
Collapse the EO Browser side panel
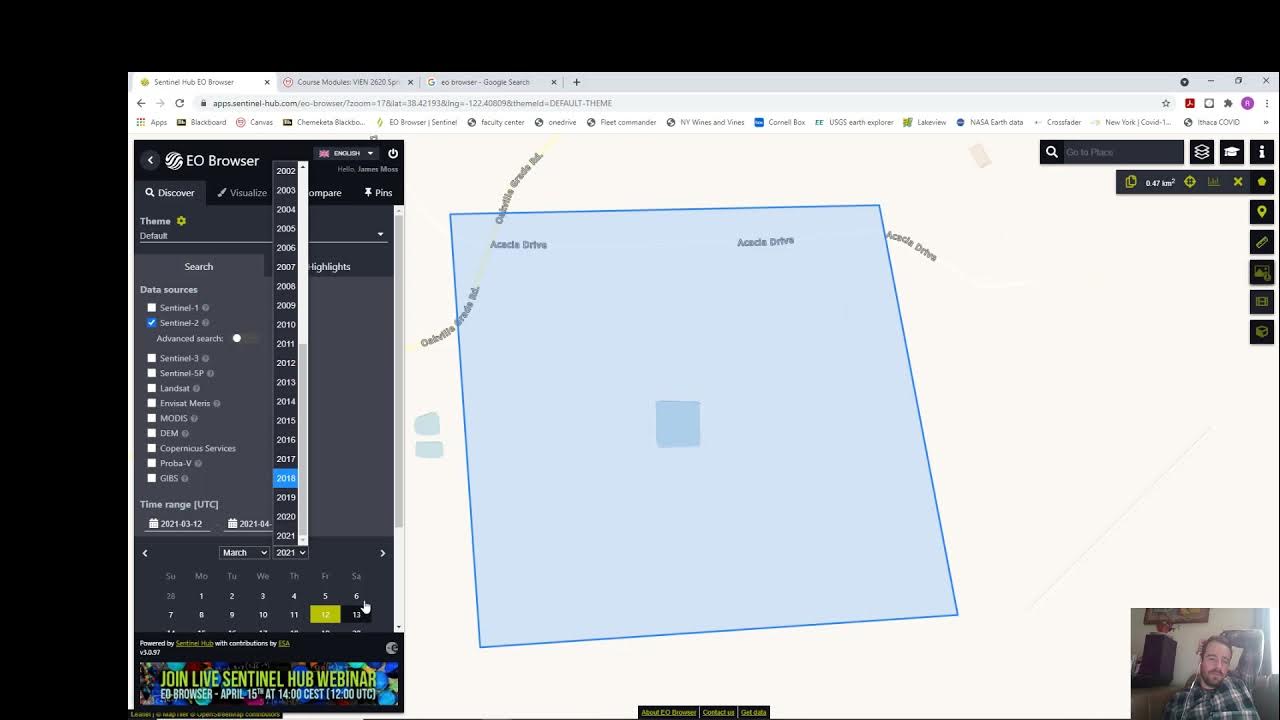click(150, 160)
